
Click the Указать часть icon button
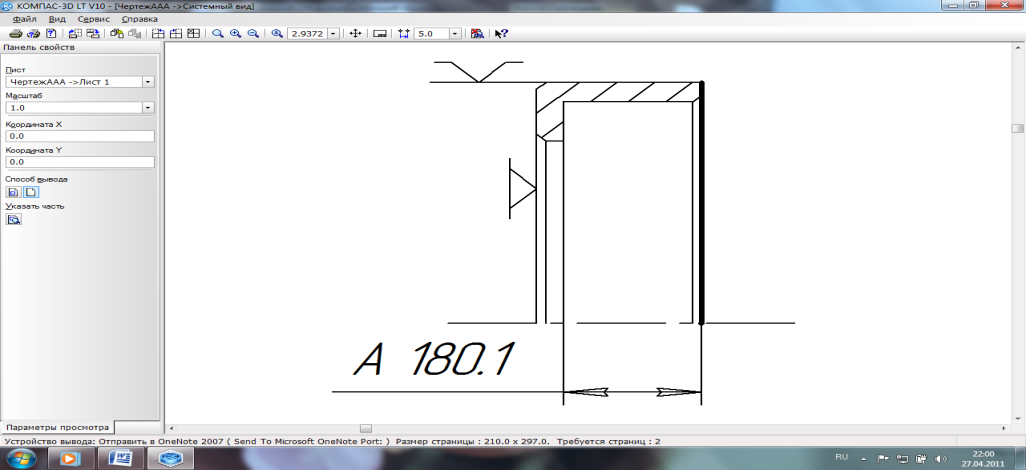tap(14, 220)
